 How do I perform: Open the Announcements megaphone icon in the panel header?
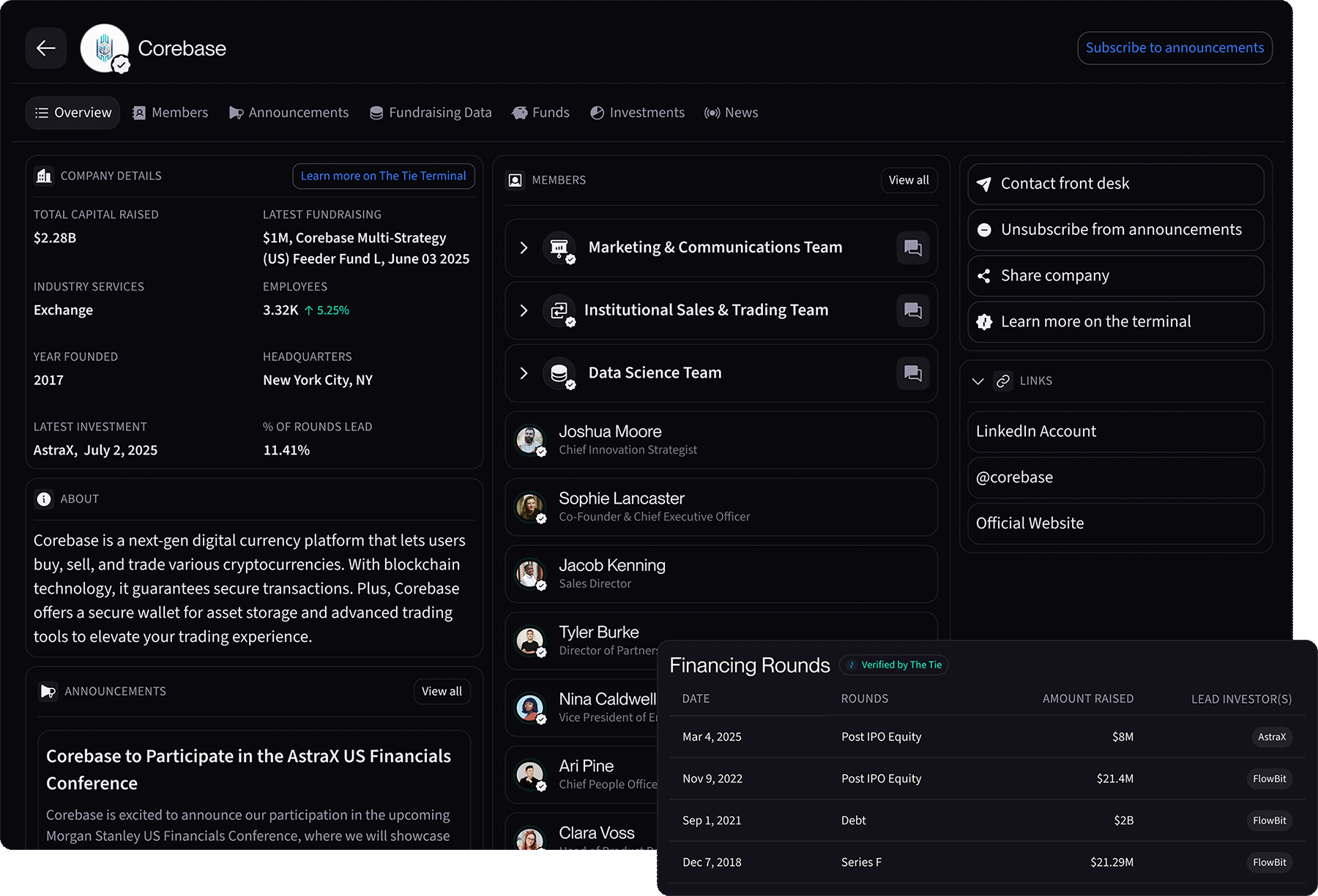[48, 690]
